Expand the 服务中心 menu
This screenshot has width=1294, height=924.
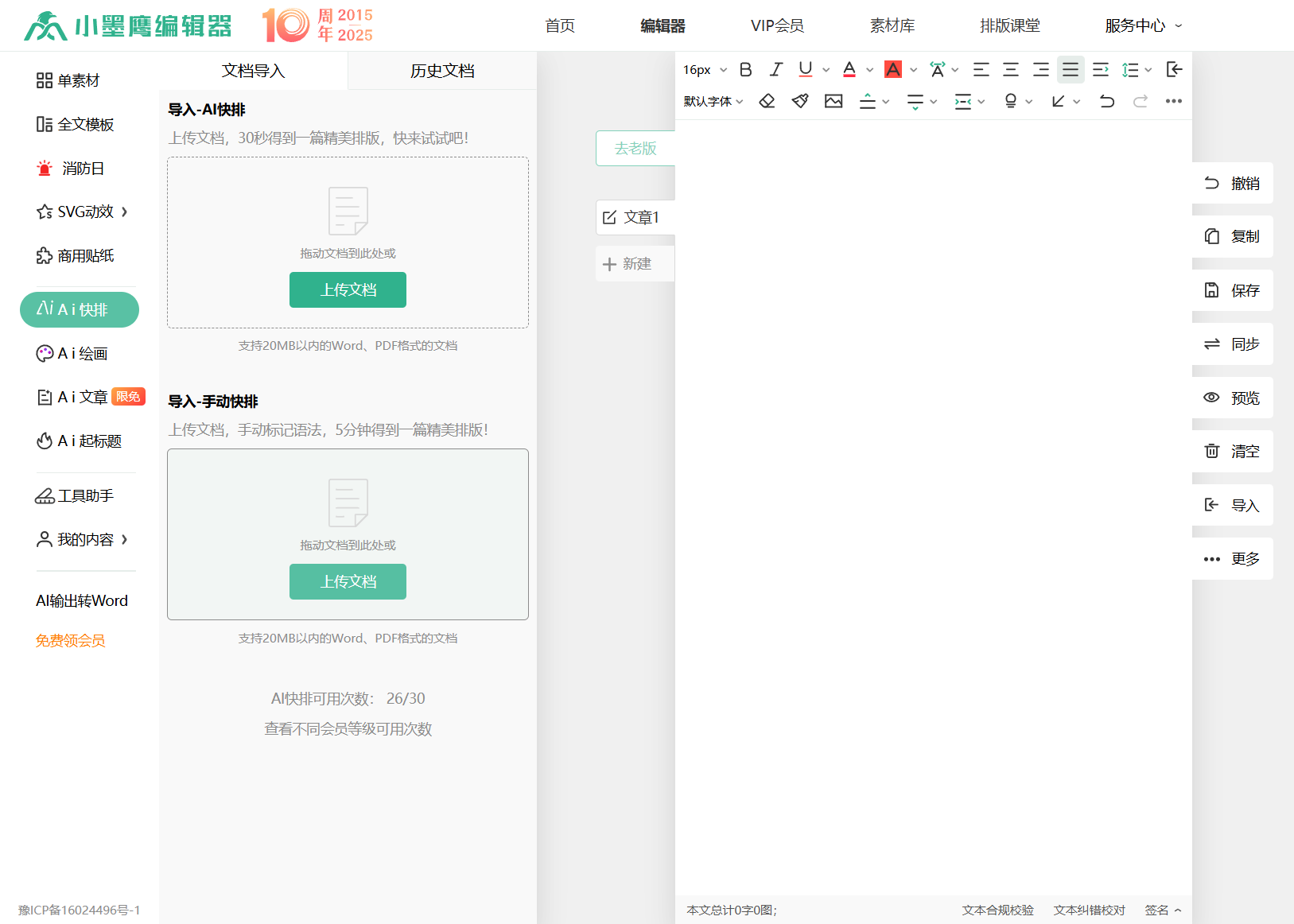[x=1143, y=25]
